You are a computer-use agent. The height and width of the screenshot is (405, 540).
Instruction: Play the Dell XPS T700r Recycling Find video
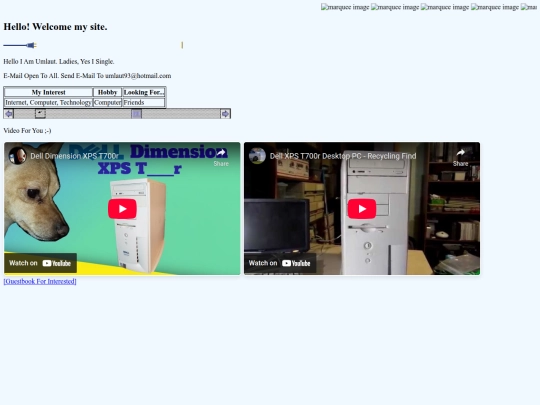(362, 209)
